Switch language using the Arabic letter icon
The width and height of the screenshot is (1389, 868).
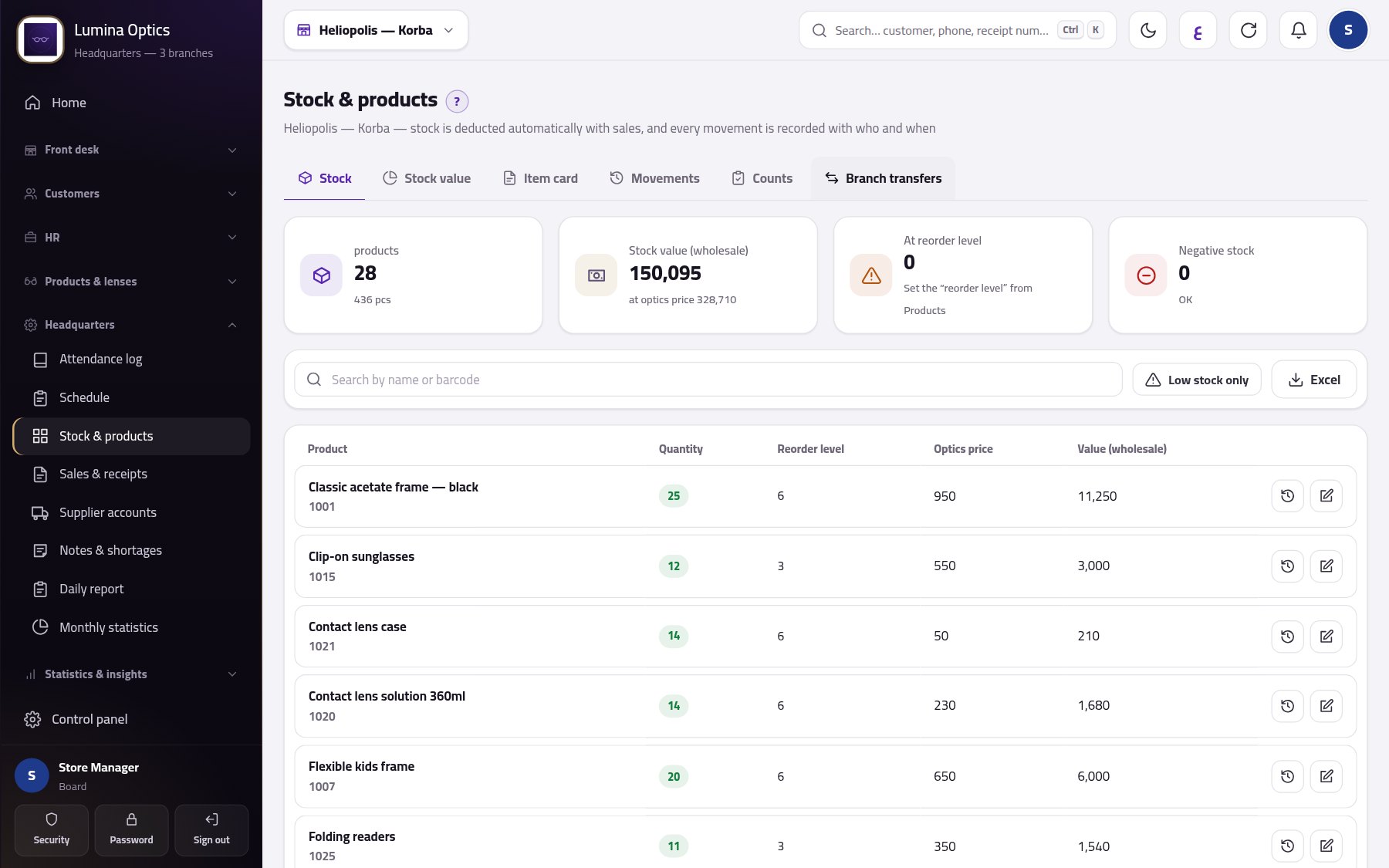(x=1198, y=30)
